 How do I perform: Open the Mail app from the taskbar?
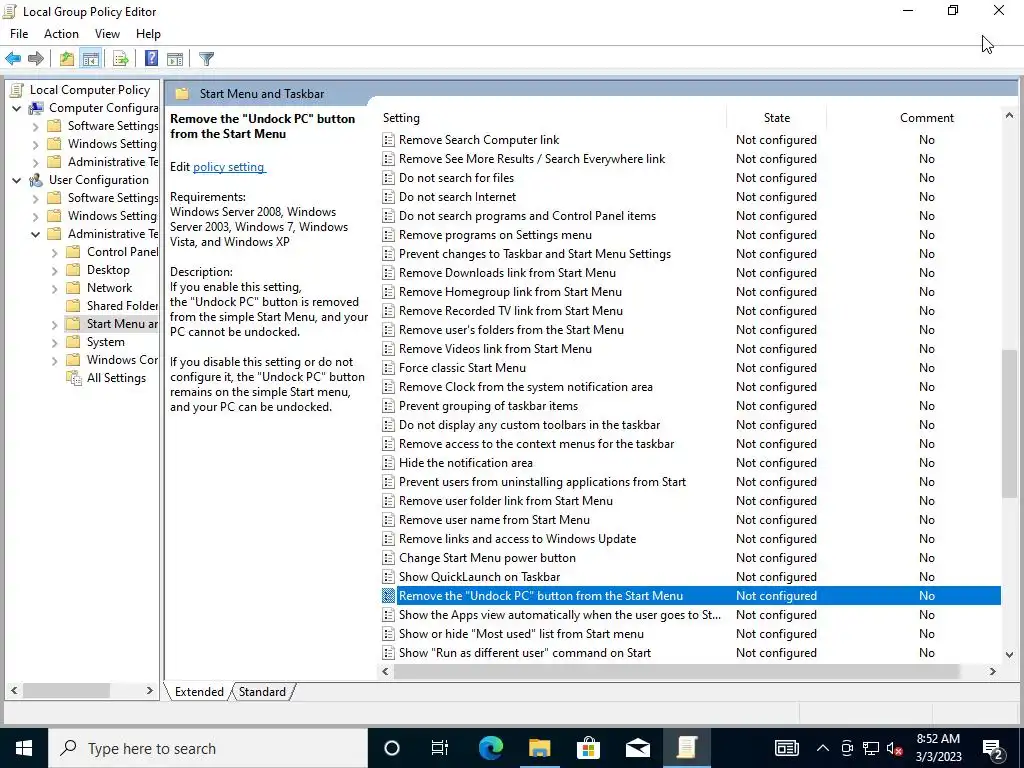(x=637, y=748)
